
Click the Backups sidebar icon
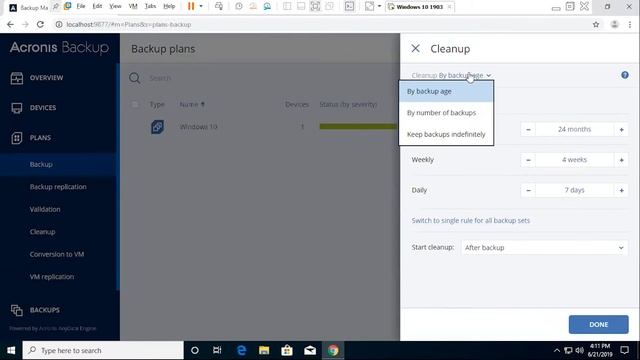coord(17,310)
